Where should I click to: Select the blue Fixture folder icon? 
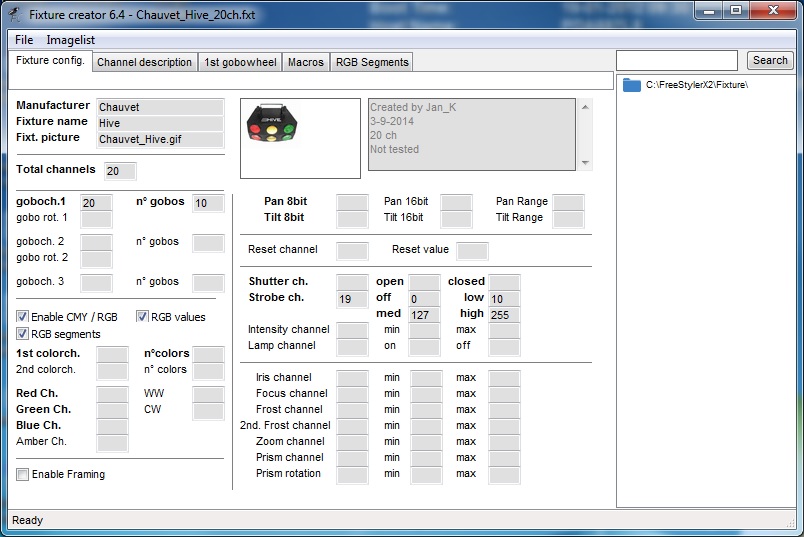tap(632, 85)
